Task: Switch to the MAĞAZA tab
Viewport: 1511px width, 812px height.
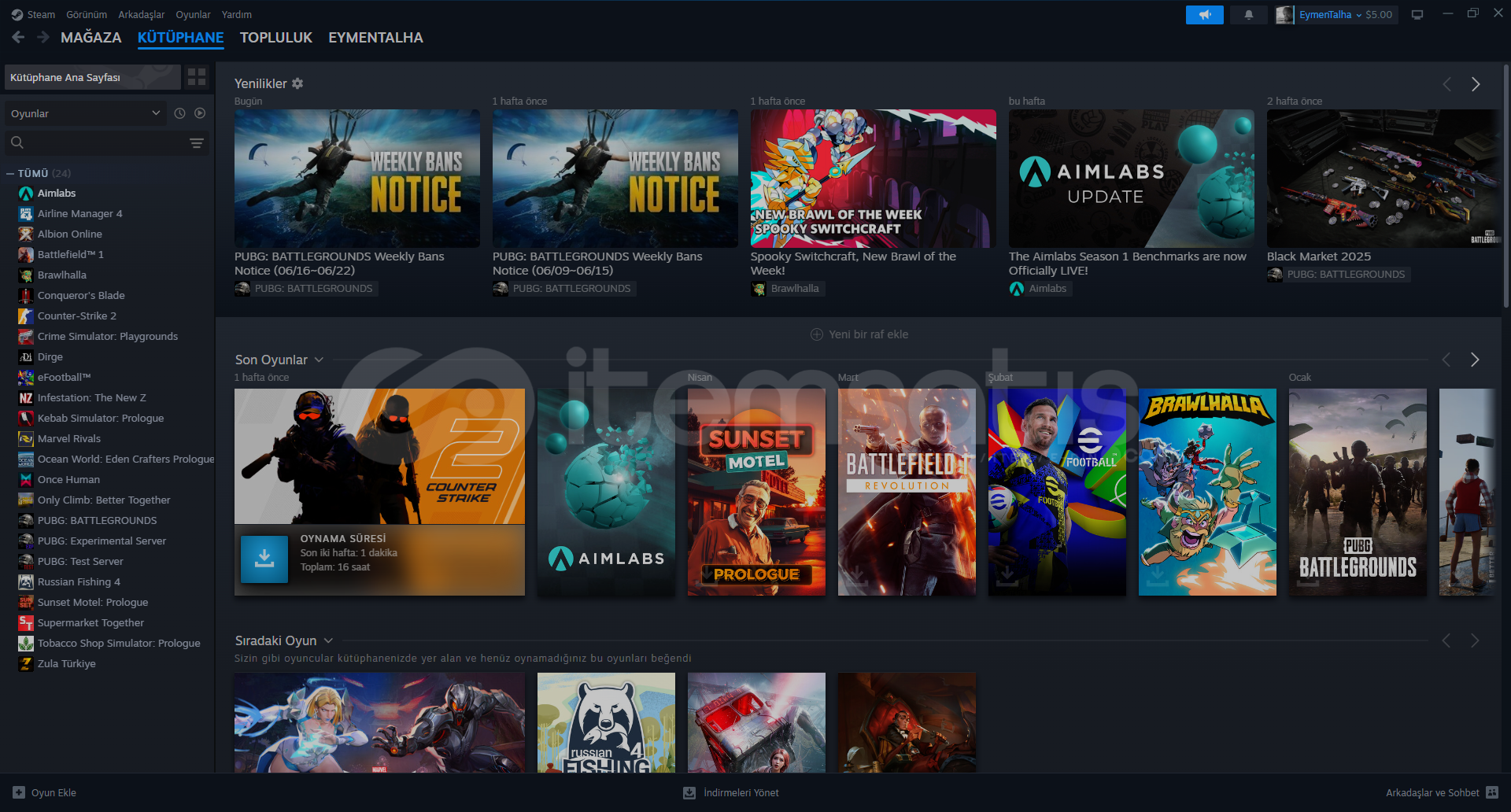Action: (91, 38)
